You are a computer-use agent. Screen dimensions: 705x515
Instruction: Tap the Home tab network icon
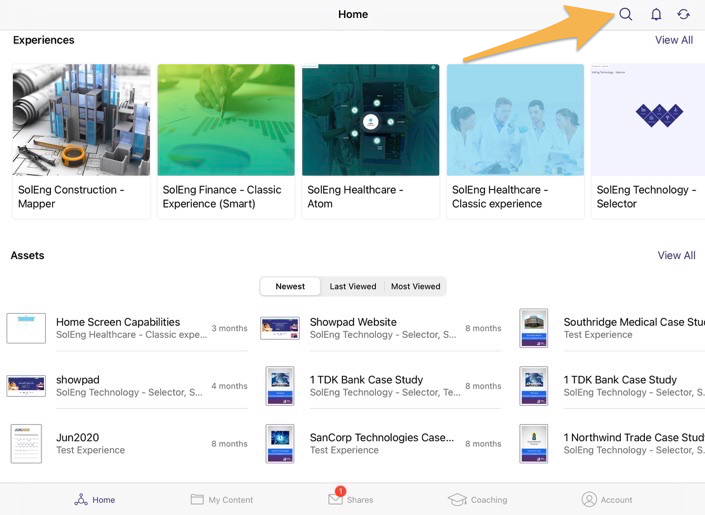coord(81,499)
